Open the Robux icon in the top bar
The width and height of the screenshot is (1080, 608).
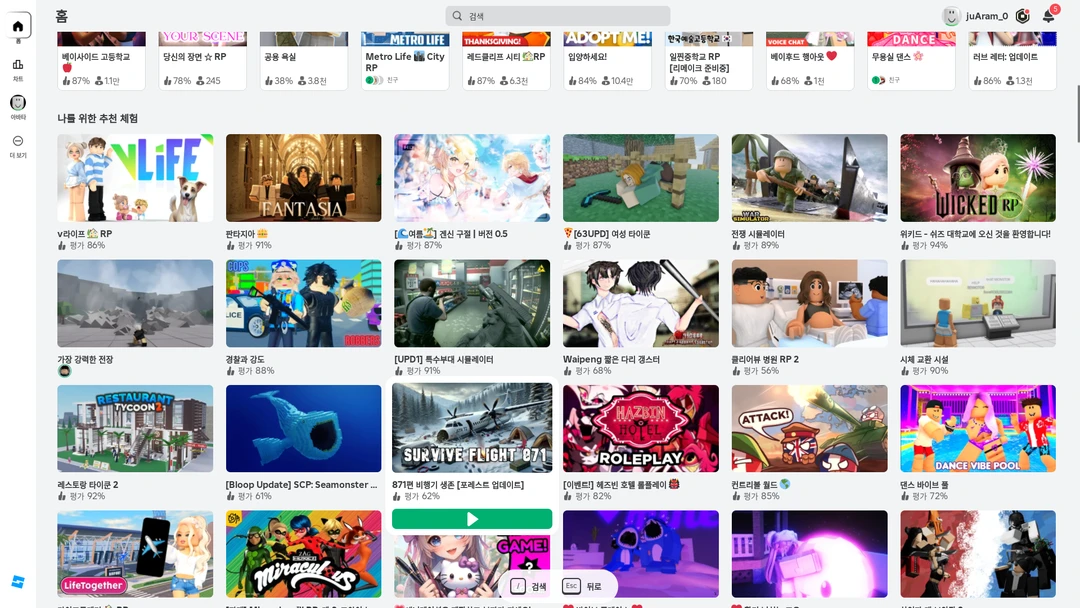1022,16
